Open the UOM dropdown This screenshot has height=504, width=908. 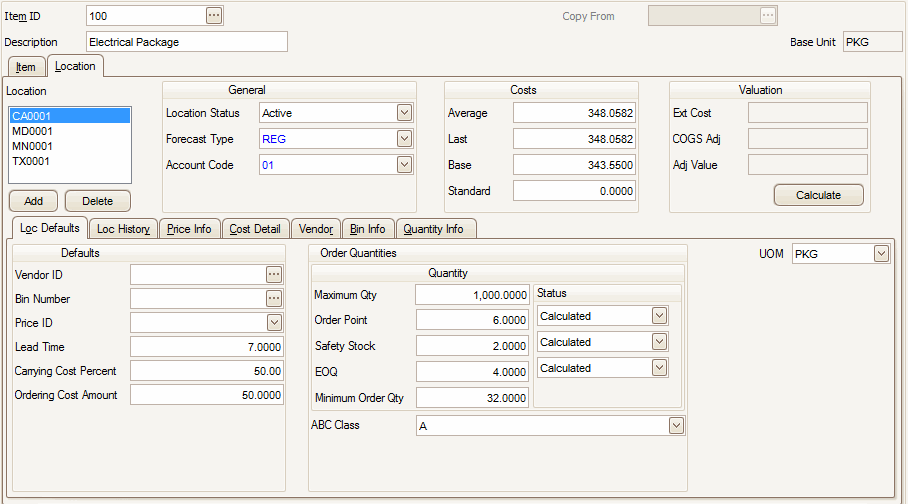[880, 254]
